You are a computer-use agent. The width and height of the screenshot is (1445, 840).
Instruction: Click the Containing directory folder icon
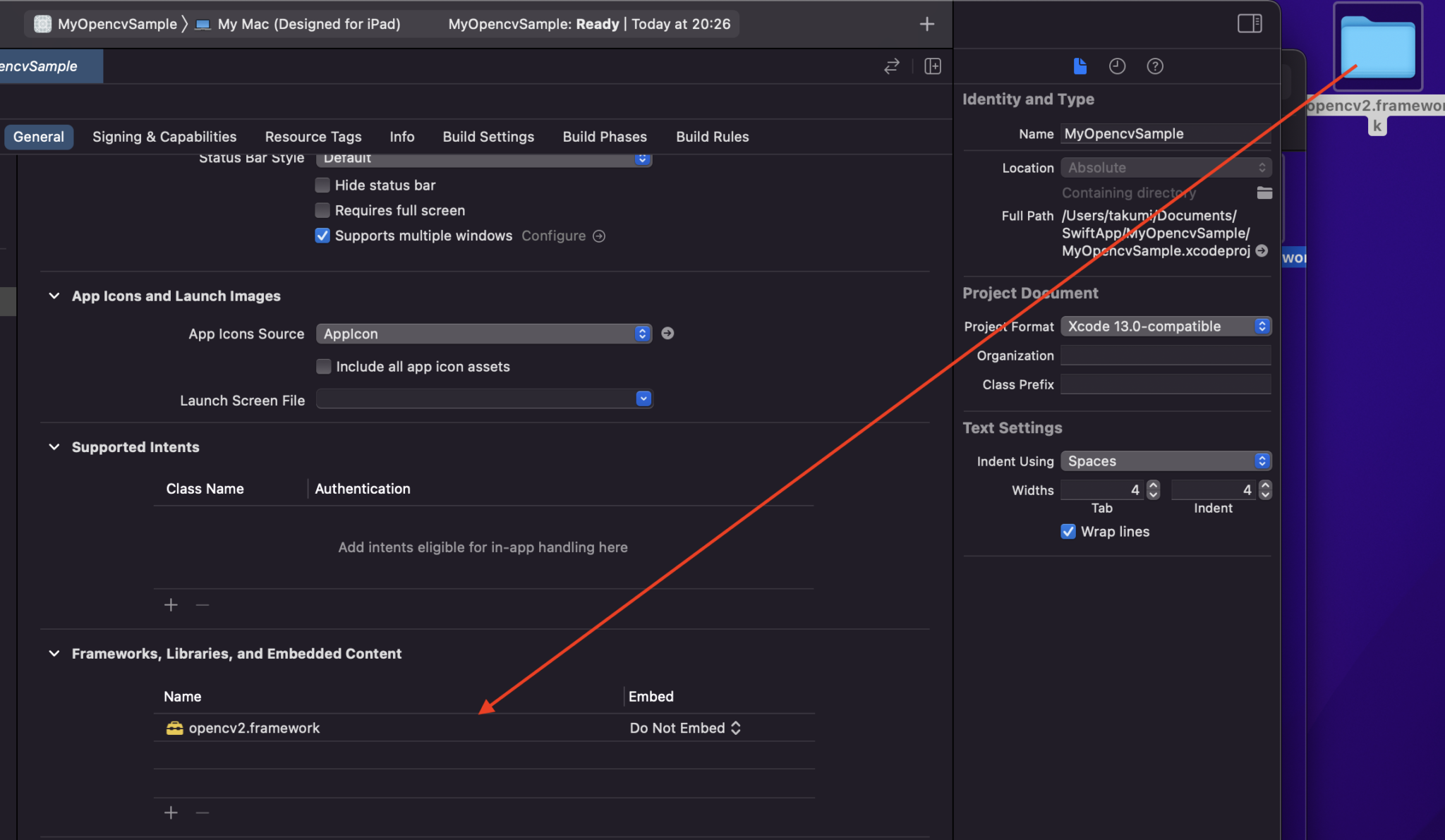coord(1263,193)
